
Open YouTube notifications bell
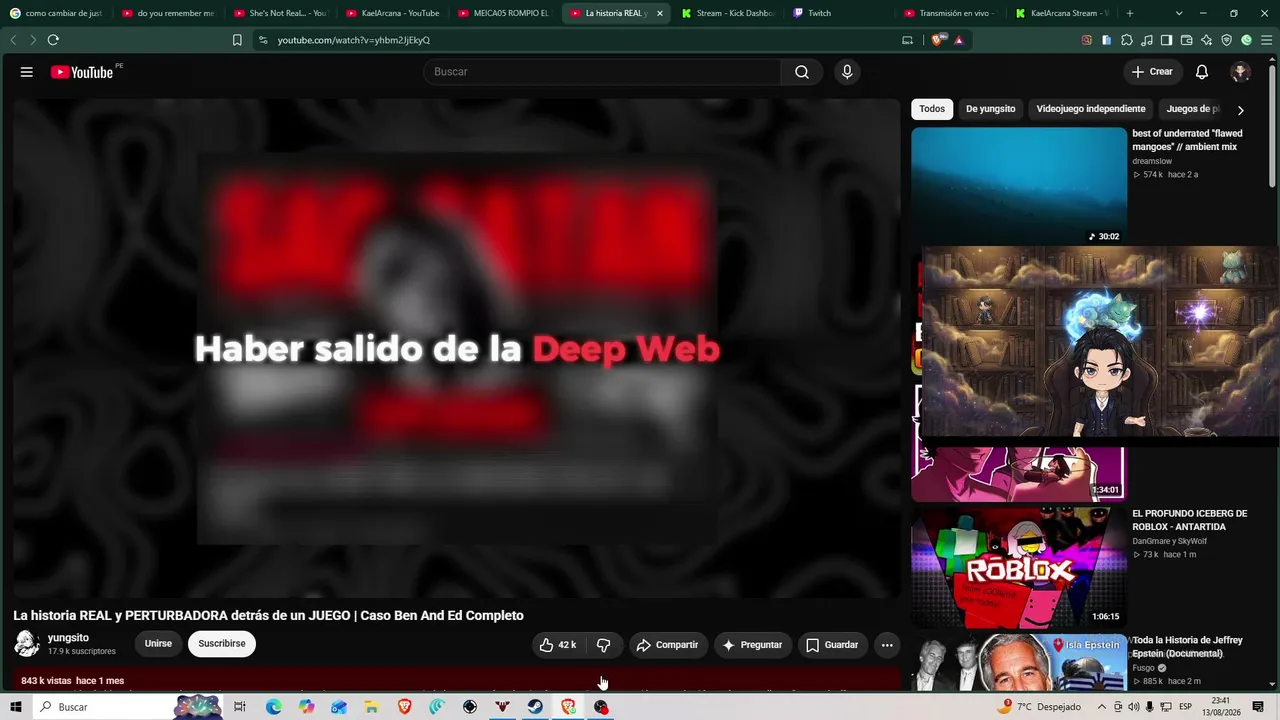[1202, 72]
